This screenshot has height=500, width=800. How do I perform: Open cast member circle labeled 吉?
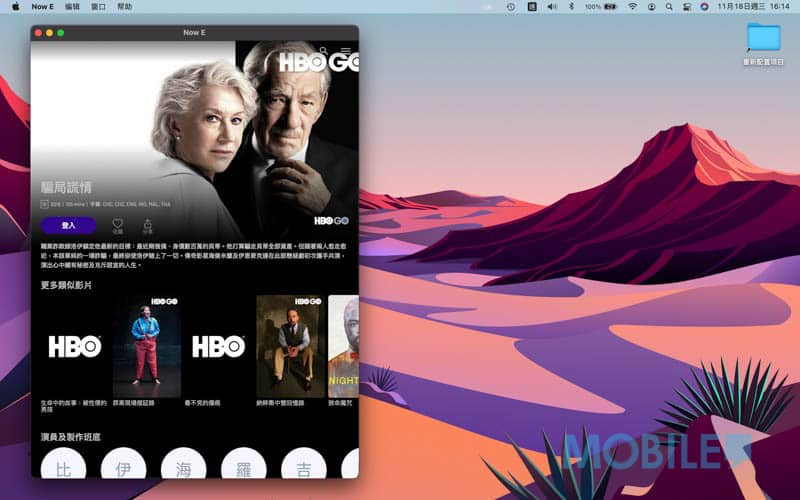[303, 468]
